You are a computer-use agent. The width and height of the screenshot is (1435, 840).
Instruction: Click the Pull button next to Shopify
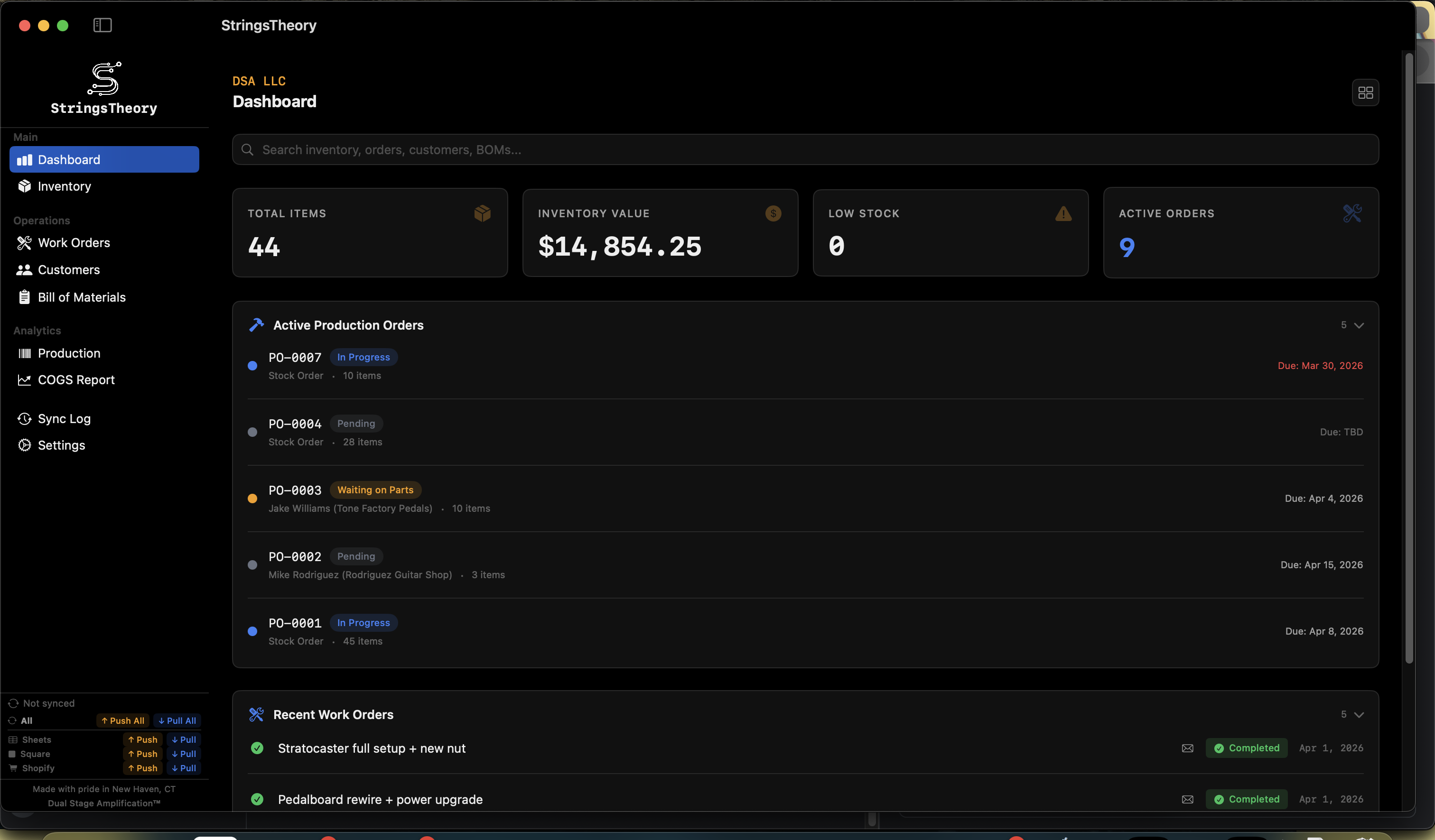coord(183,768)
